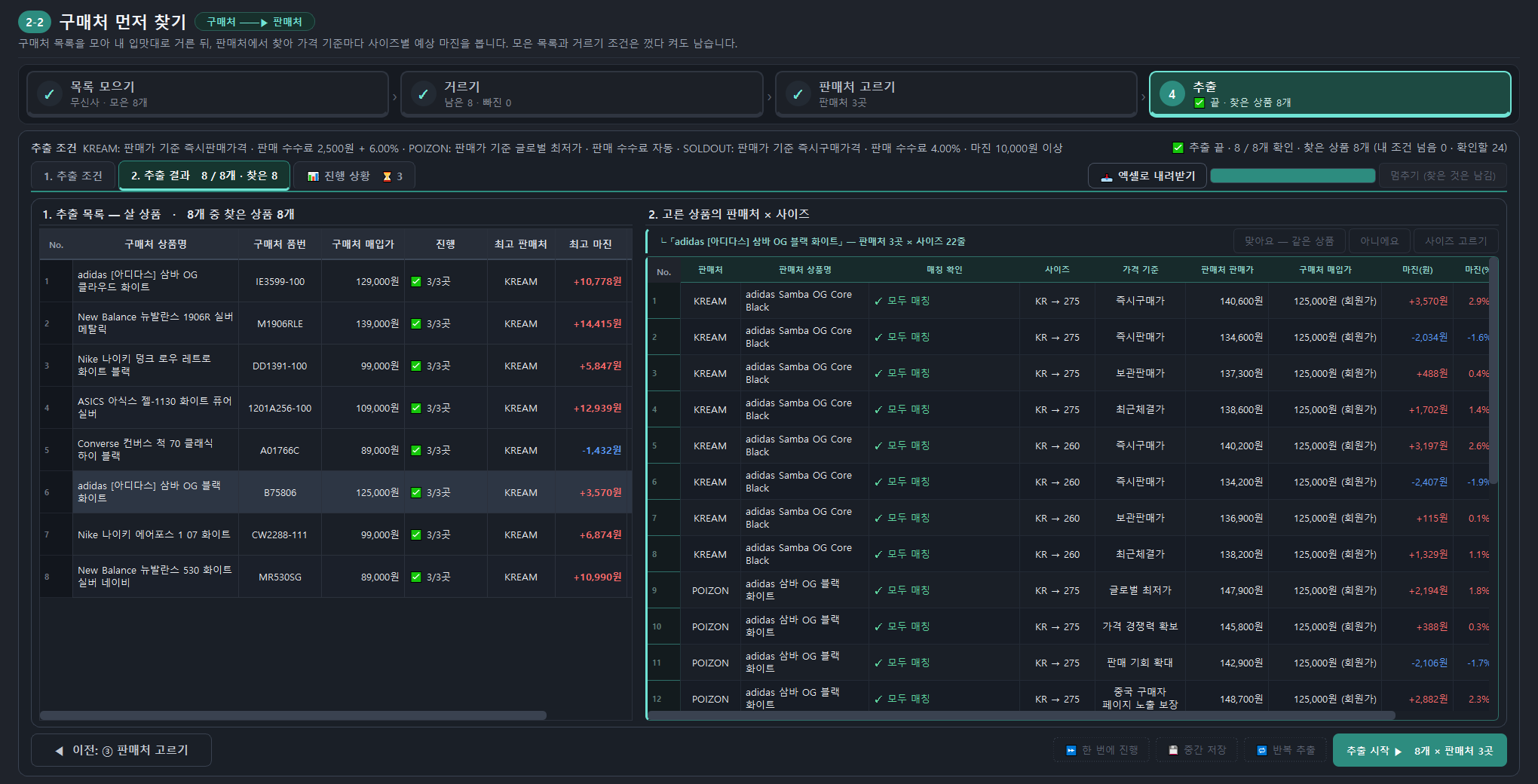Toggle the 추출 끝 status checkbox
1538x784 pixels.
coord(1178,148)
